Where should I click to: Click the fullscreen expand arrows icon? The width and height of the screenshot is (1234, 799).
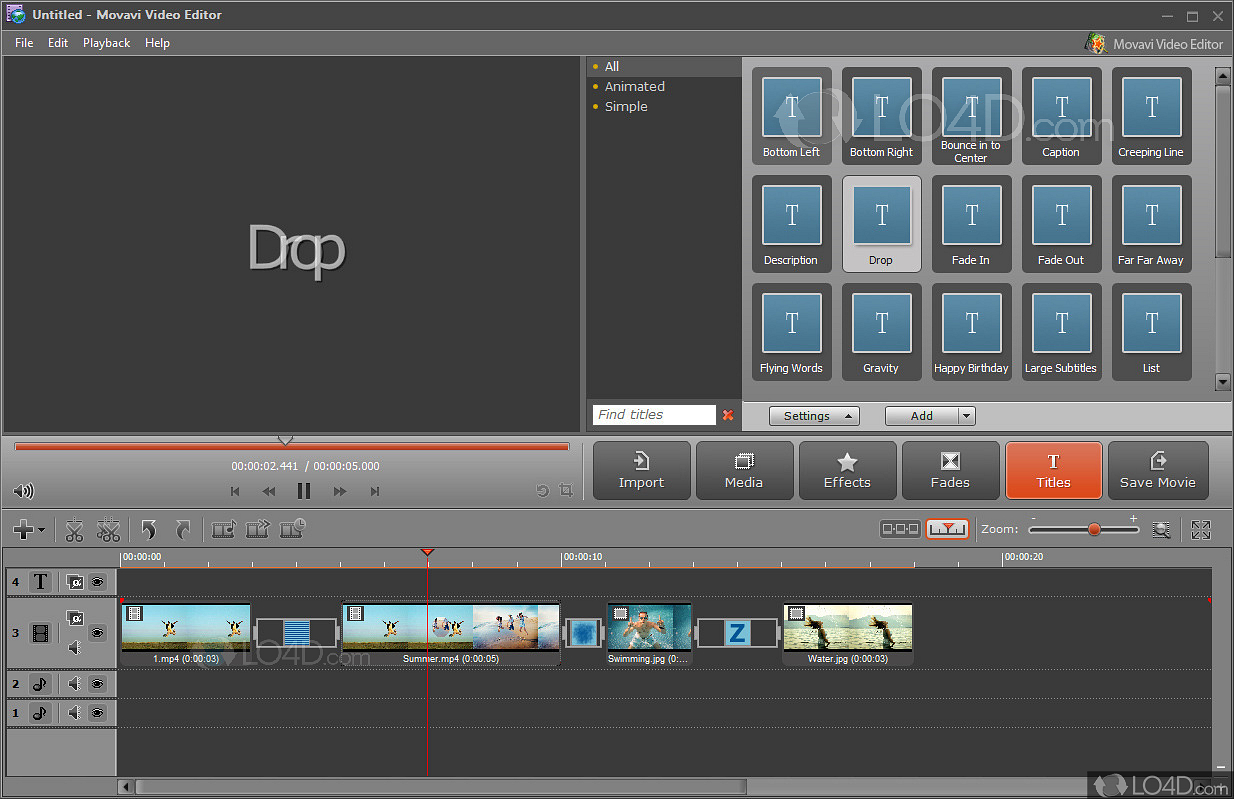(x=1201, y=530)
